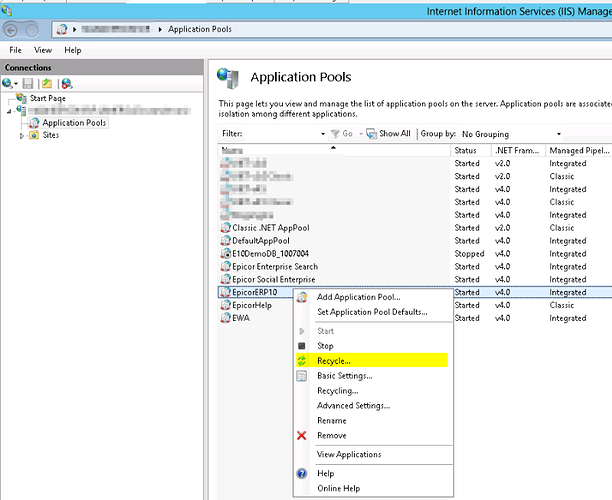Click the server home icon in address bar

(62, 29)
